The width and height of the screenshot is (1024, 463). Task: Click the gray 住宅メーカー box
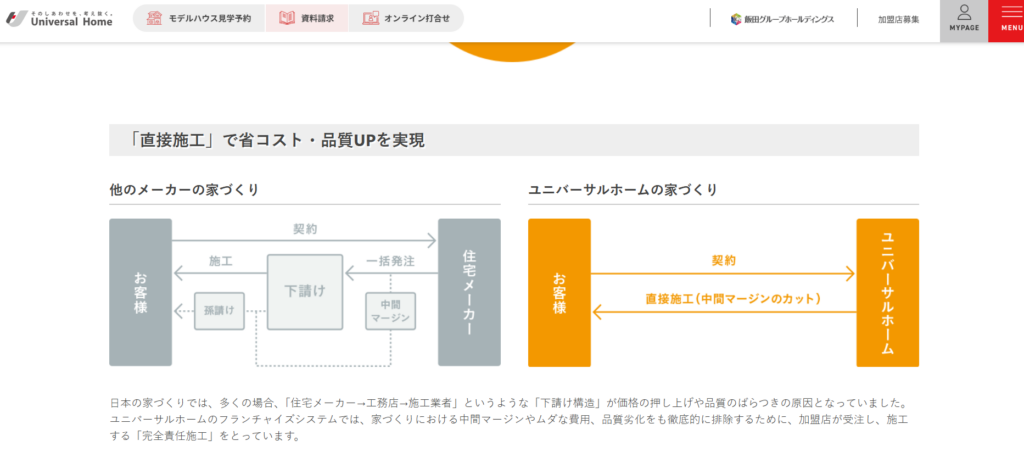pos(469,292)
